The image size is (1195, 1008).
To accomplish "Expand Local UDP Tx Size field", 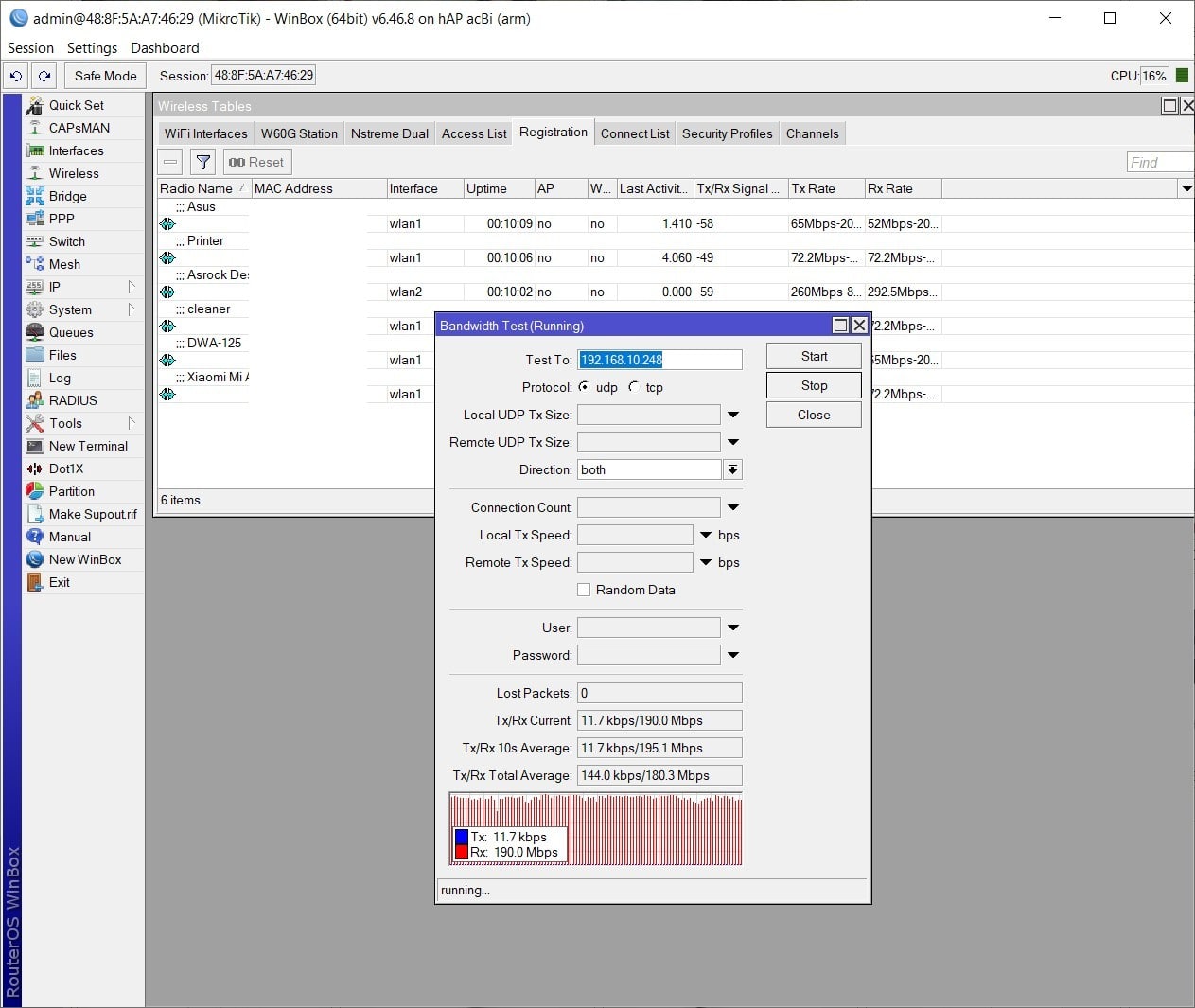I will click(733, 415).
